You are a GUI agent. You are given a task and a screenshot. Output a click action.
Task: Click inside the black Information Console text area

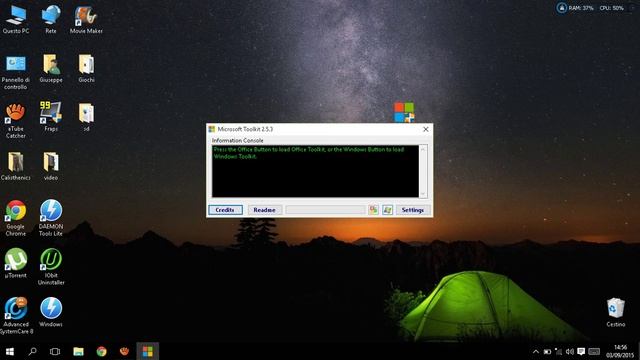coord(315,171)
